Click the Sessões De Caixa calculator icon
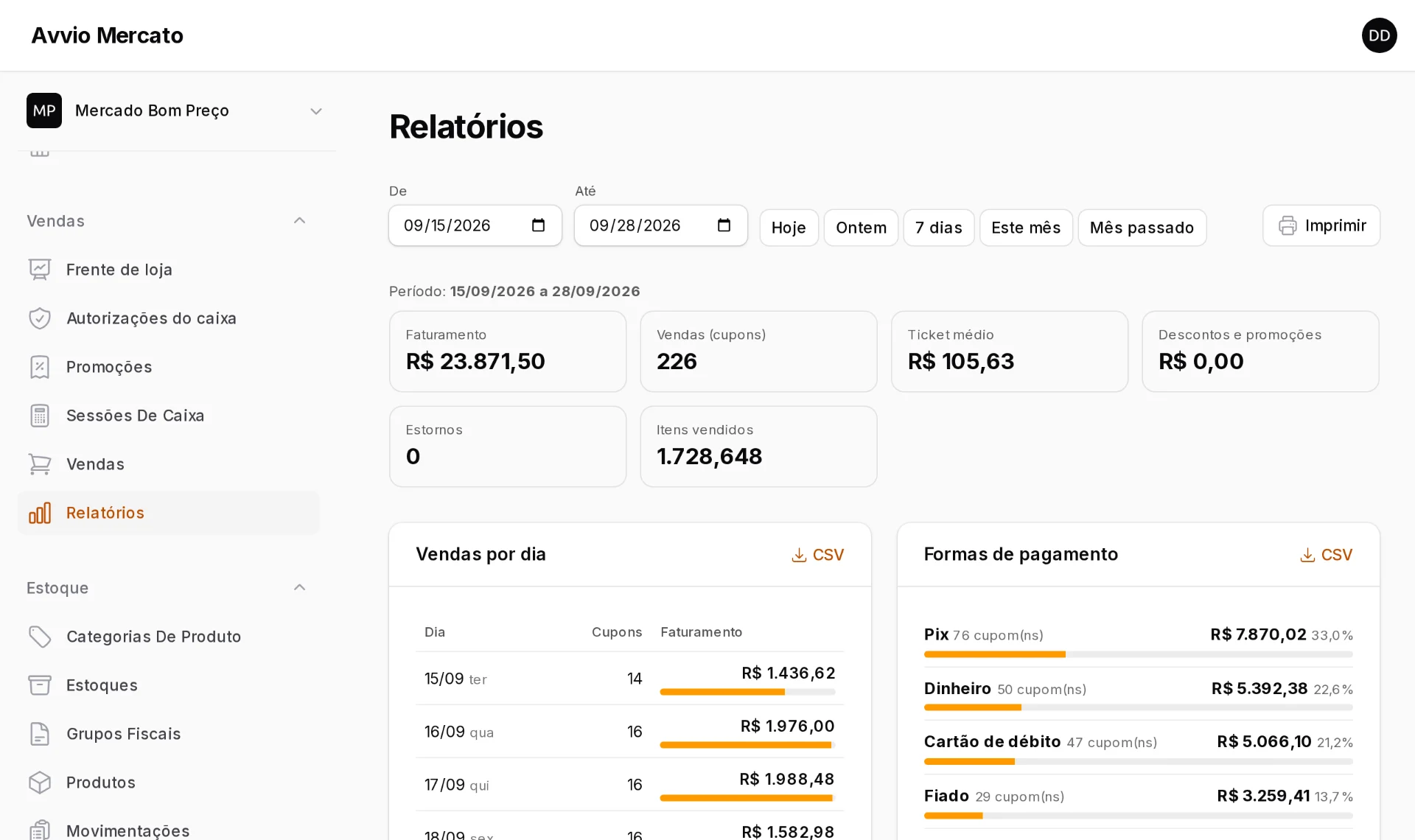This screenshot has width=1415, height=840. (x=40, y=416)
